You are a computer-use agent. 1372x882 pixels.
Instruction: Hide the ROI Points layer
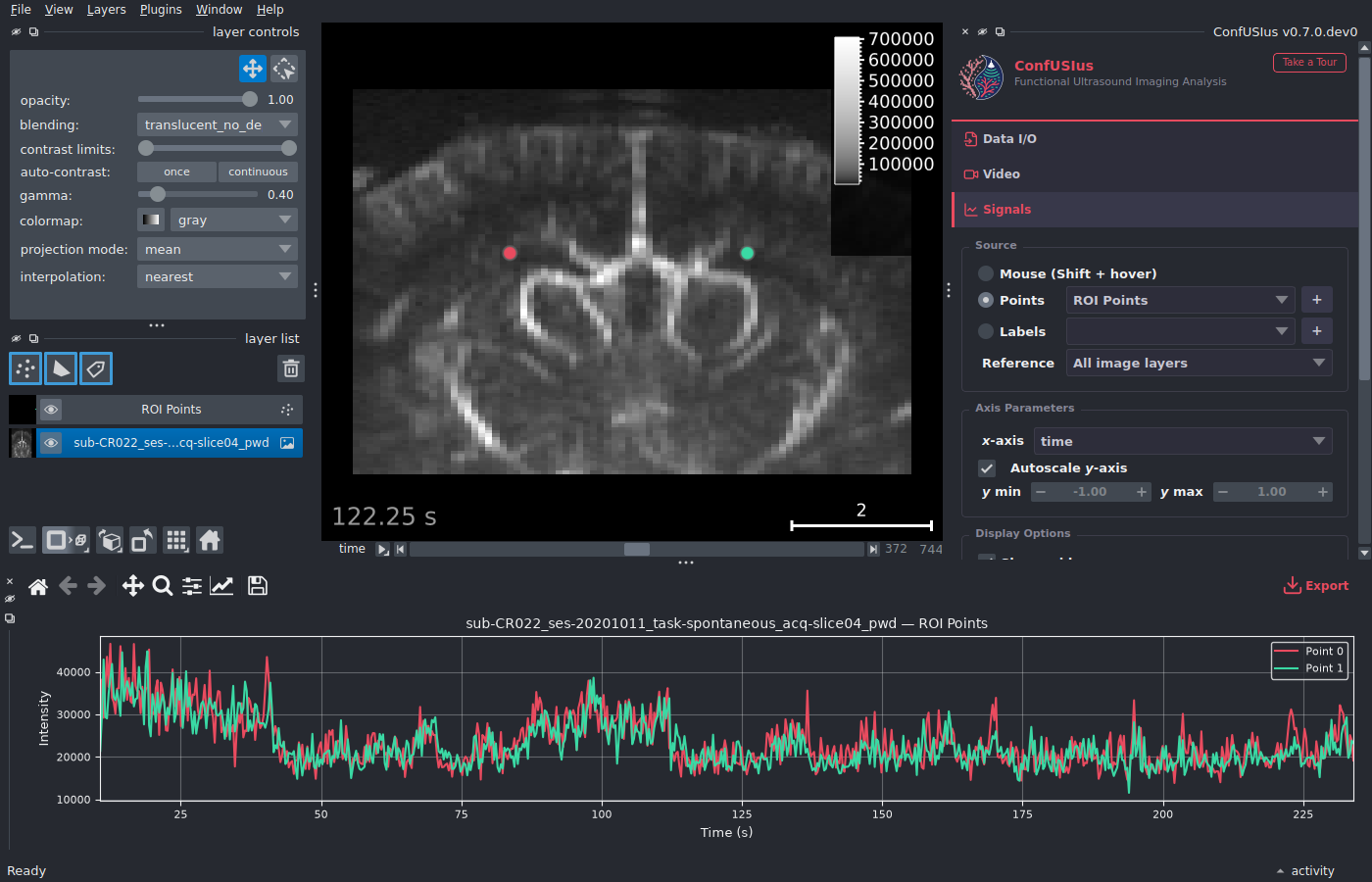(51, 410)
